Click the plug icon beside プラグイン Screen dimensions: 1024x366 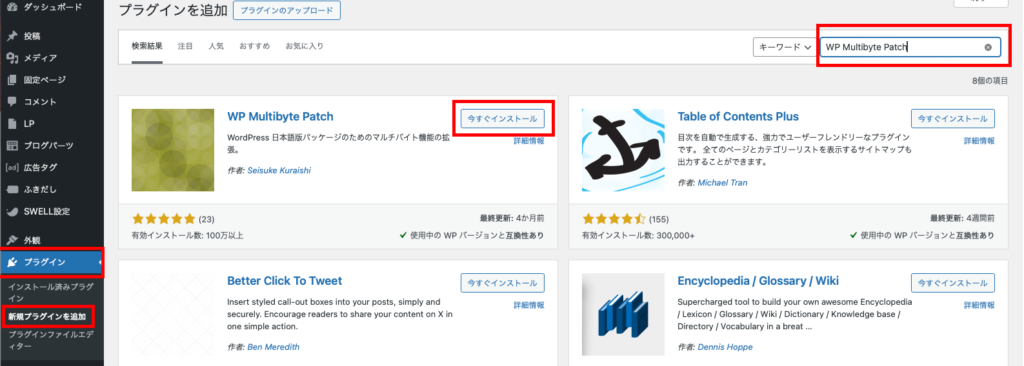[12, 262]
